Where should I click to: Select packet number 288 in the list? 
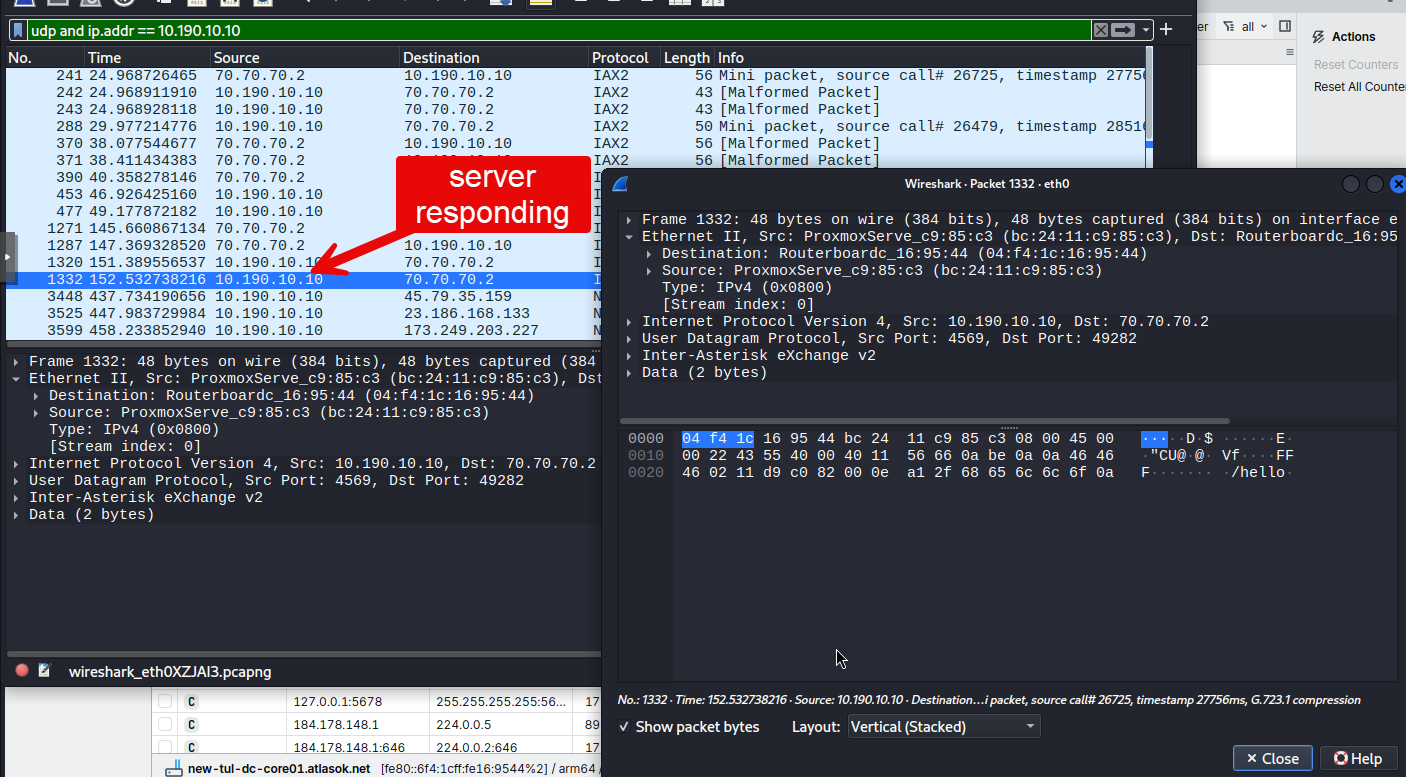click(576, 126)
